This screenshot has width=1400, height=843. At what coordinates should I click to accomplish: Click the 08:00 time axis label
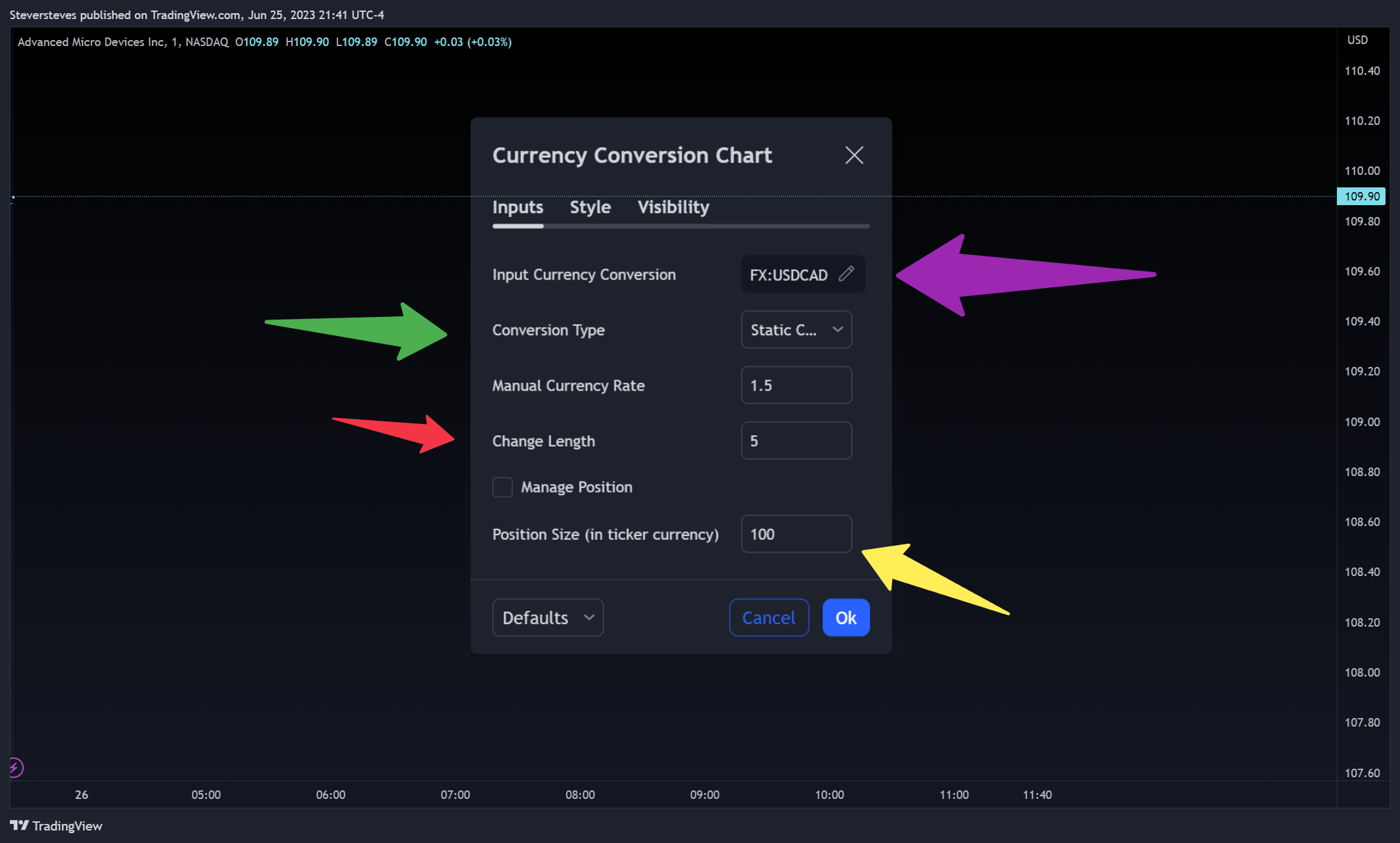tap(580, 794)
